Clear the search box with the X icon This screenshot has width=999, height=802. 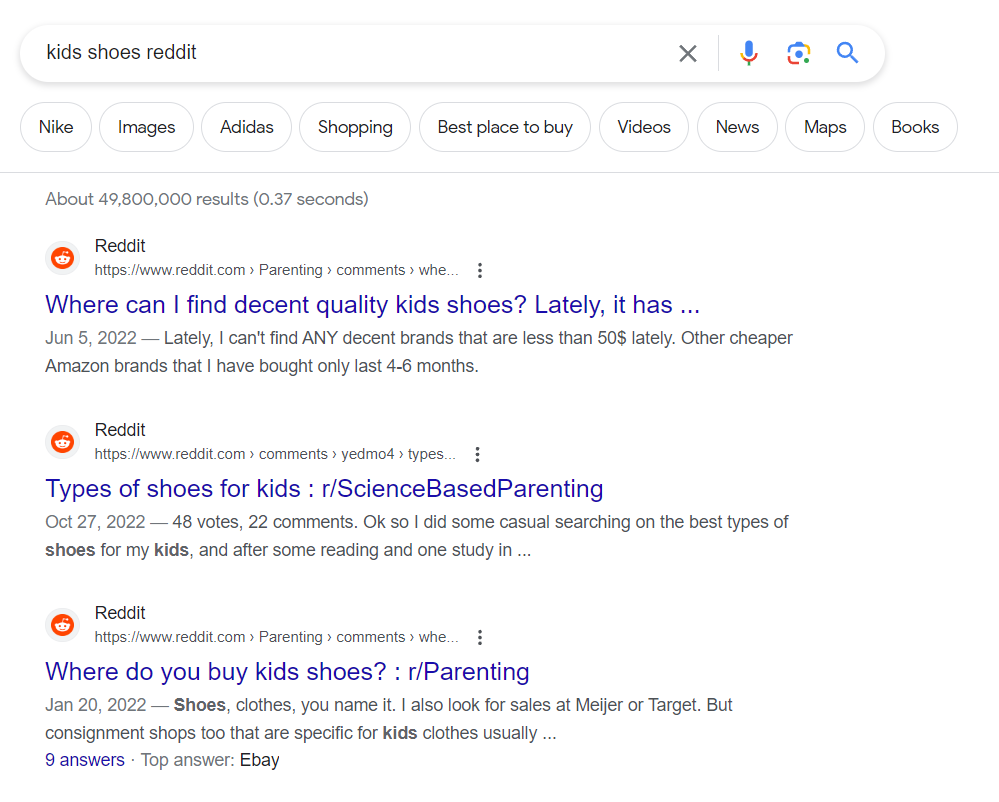(687, 54)
